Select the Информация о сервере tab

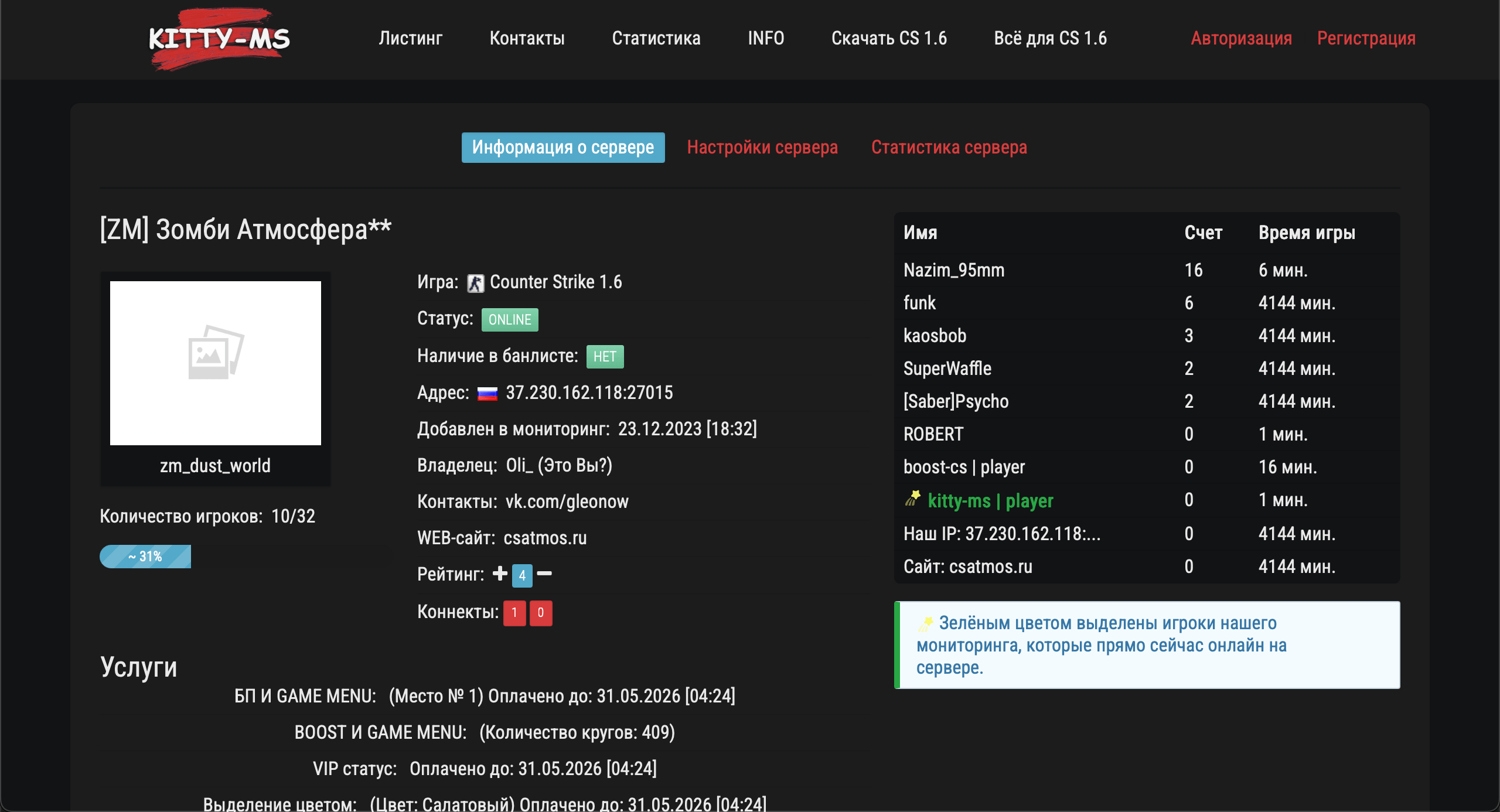[562, 148]
